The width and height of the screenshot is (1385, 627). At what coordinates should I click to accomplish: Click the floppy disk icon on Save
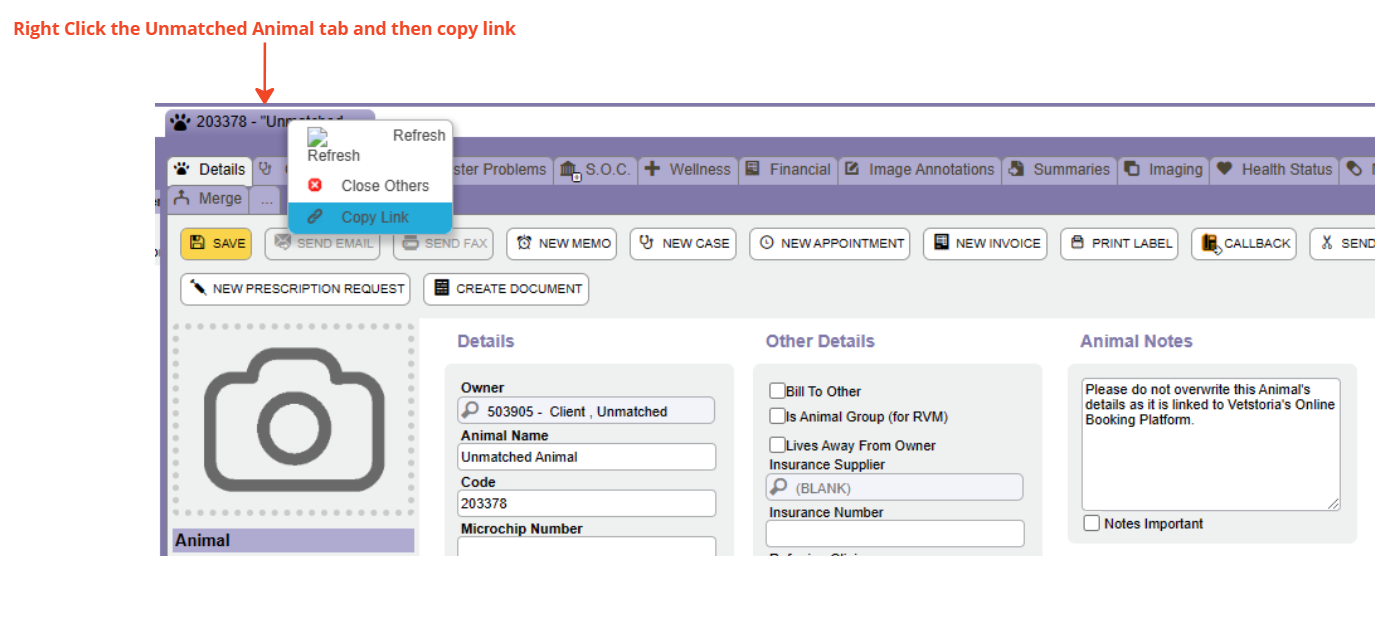coord(197,243)
